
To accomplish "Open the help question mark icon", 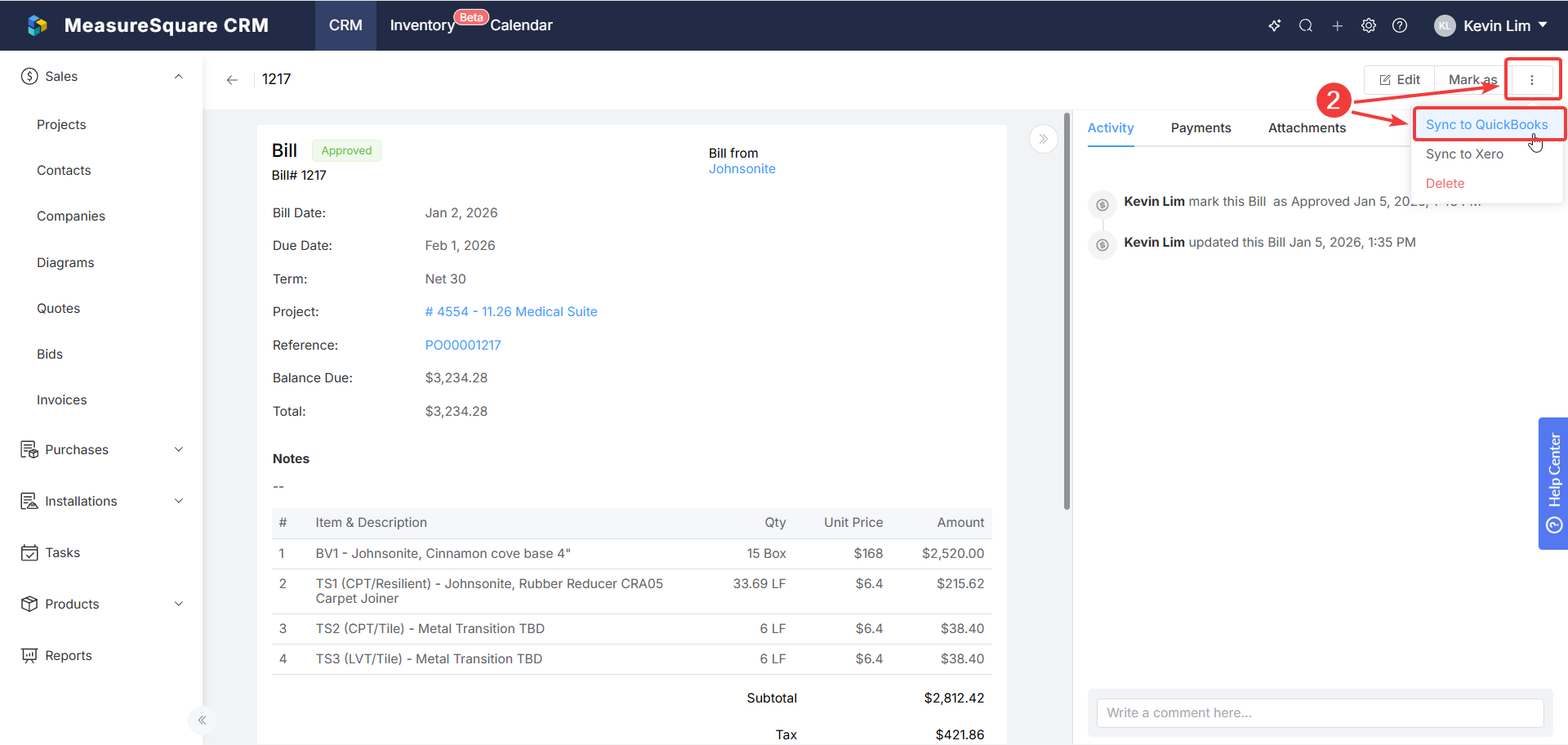I will click(1400, 25).
